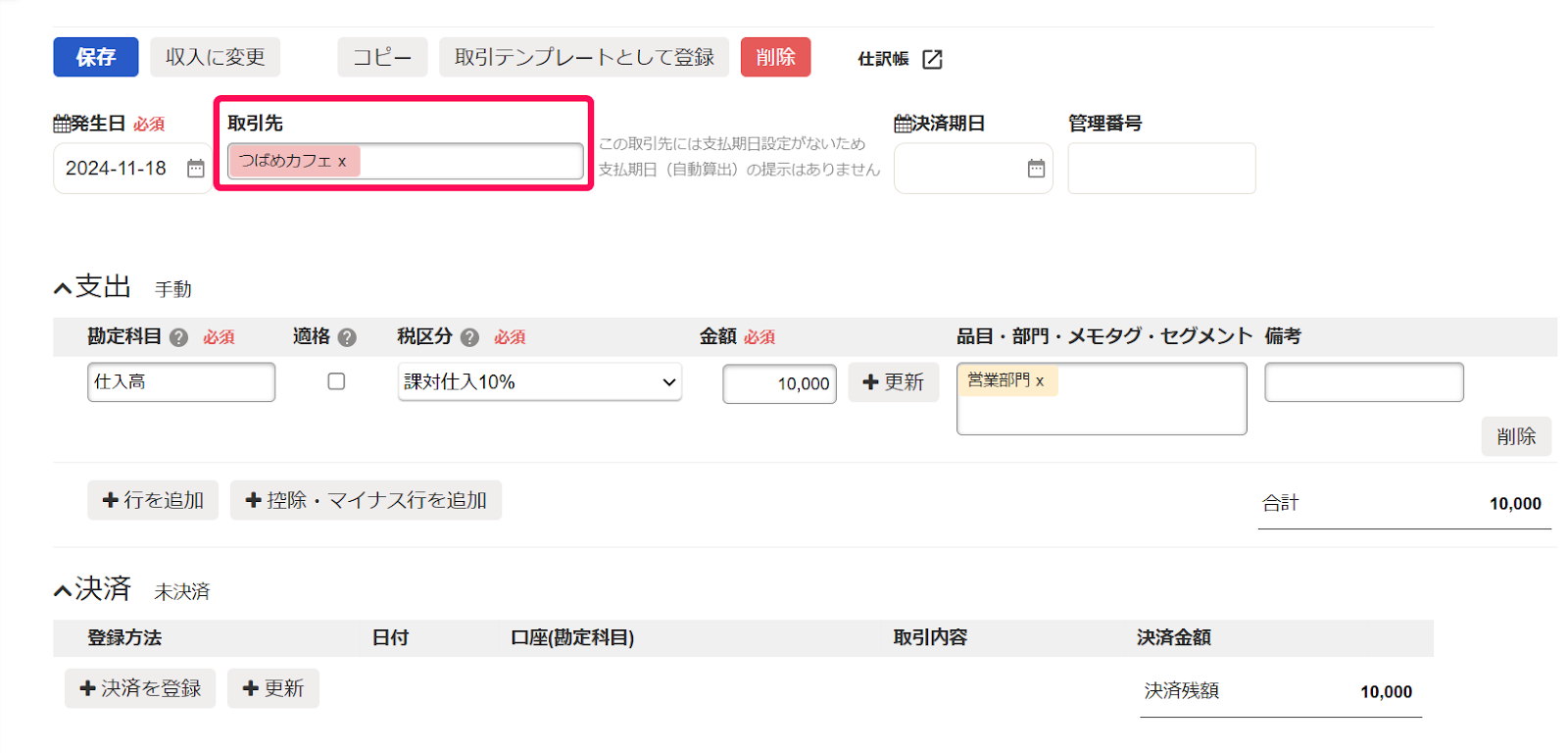1568x753 pixels.
Task: Collapse the 決済 section chevron
Action: tap(63, 590)
